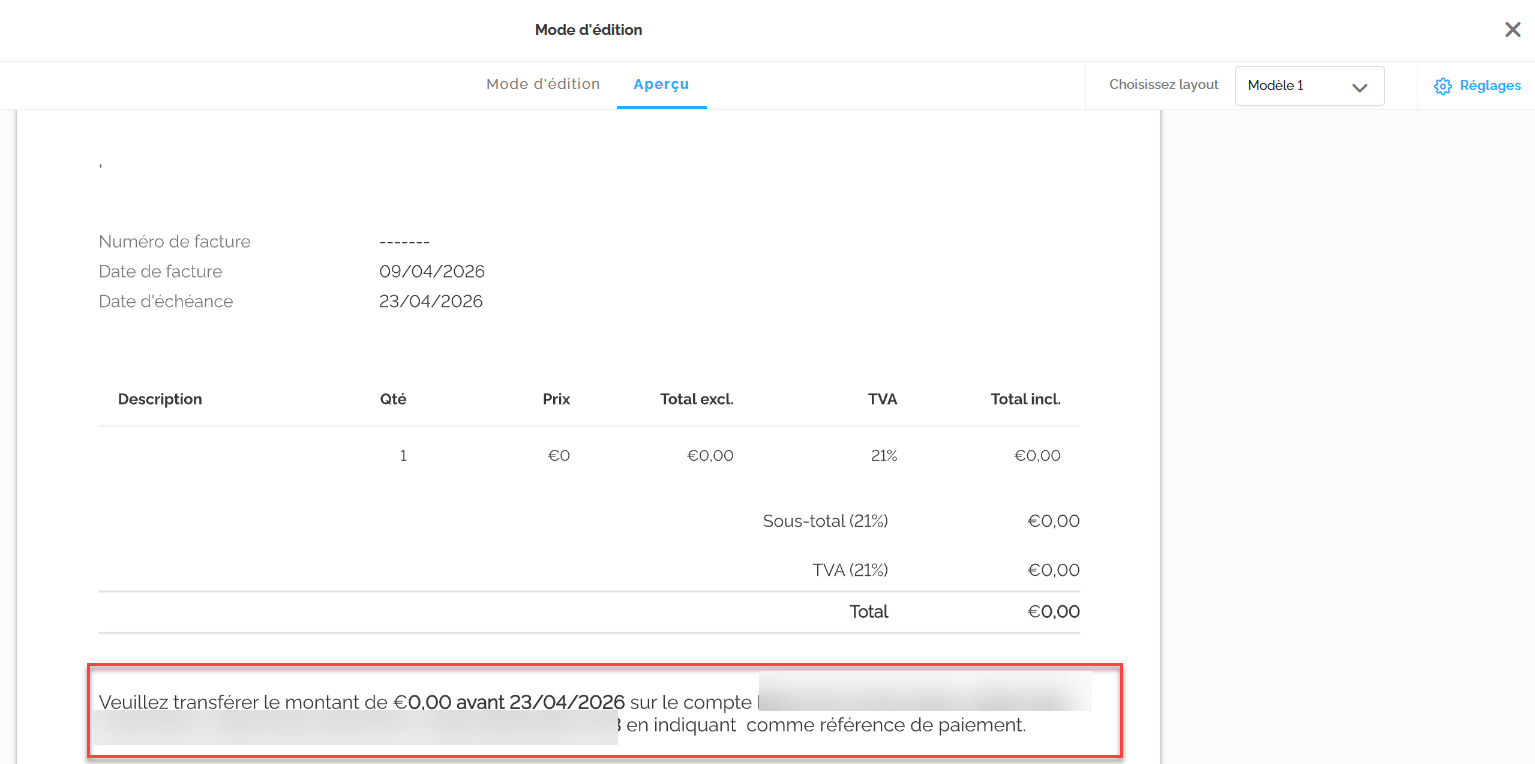The width and height of the screenshot is (1535, 764).
Task: Click the Total excl. column header
Action: pos(696,400)
